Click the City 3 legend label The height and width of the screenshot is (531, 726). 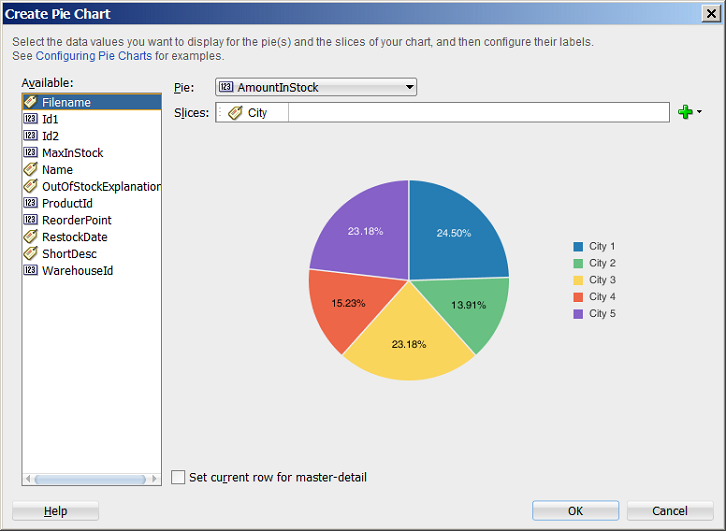pos(602,280)
